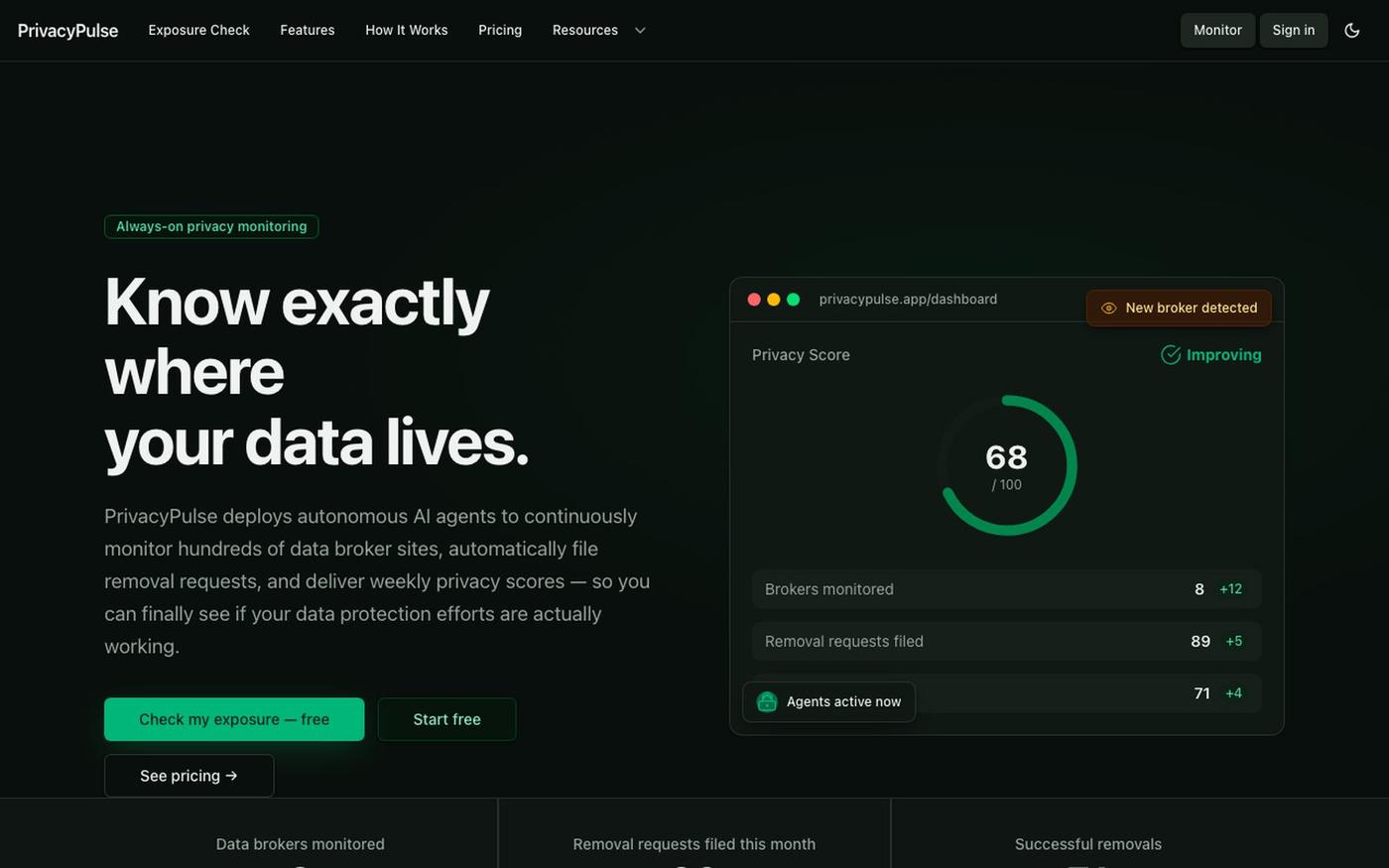Viewport: 1389px width, 868px height.
Task: Open the Features nav link
Action: coord(308,30)
